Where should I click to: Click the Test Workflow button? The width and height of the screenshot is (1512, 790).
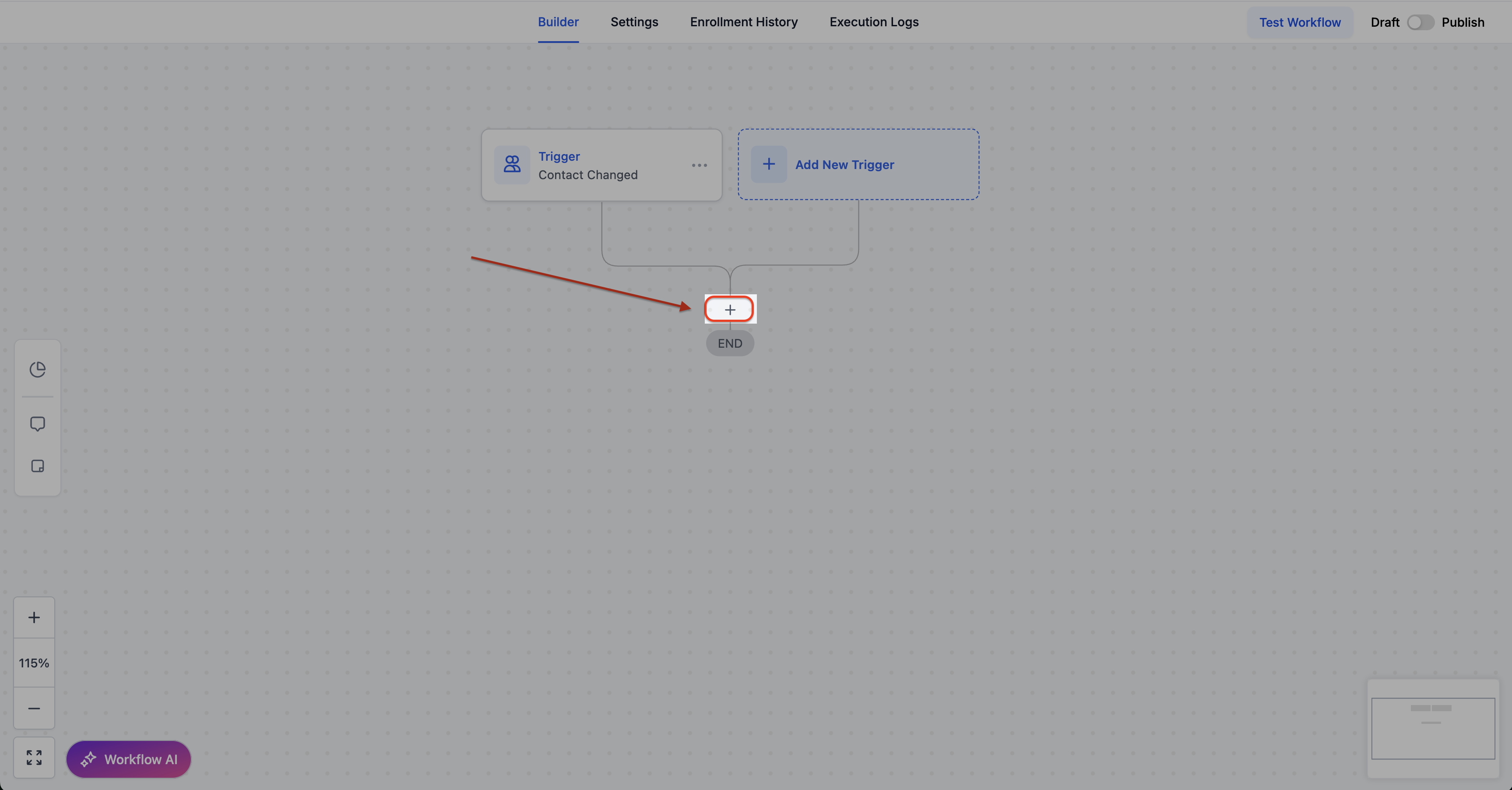[1300, 22]
